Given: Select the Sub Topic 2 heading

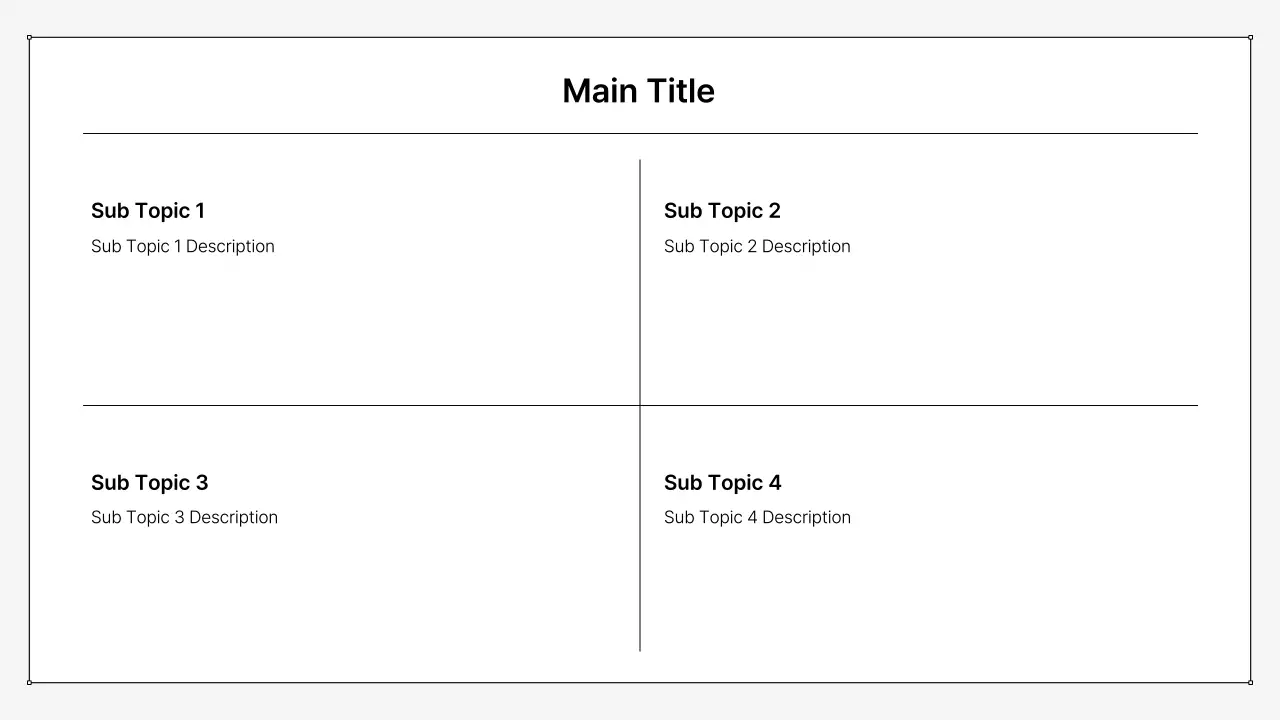Looking at the screenshot, I should pos(722,211).
